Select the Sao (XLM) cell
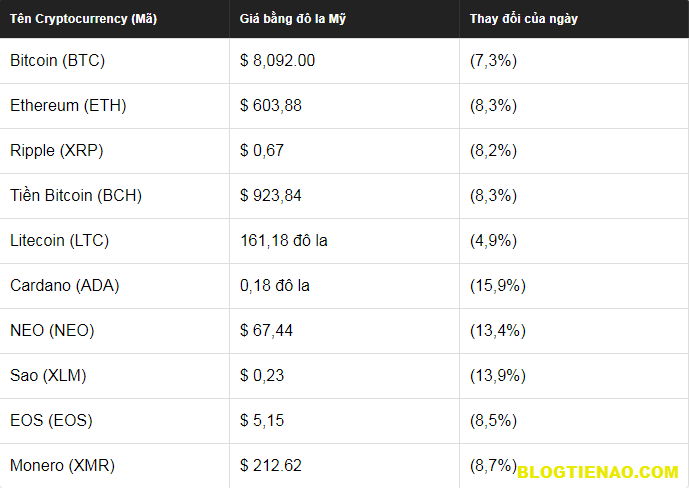The width and height of the screenshot is (689, 488). pos(48,376)
